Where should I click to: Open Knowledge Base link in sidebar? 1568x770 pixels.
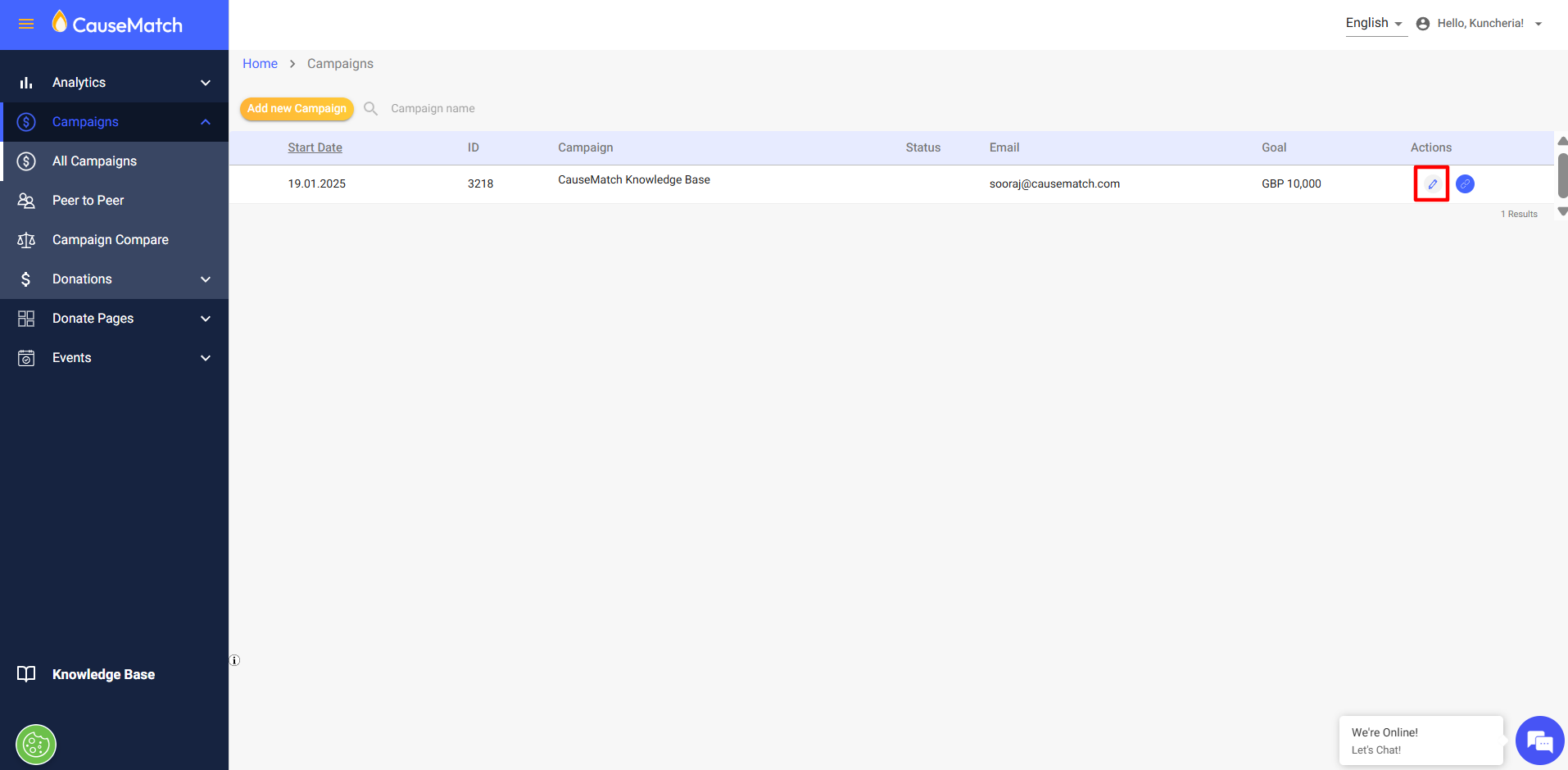(x=103, y=674)
